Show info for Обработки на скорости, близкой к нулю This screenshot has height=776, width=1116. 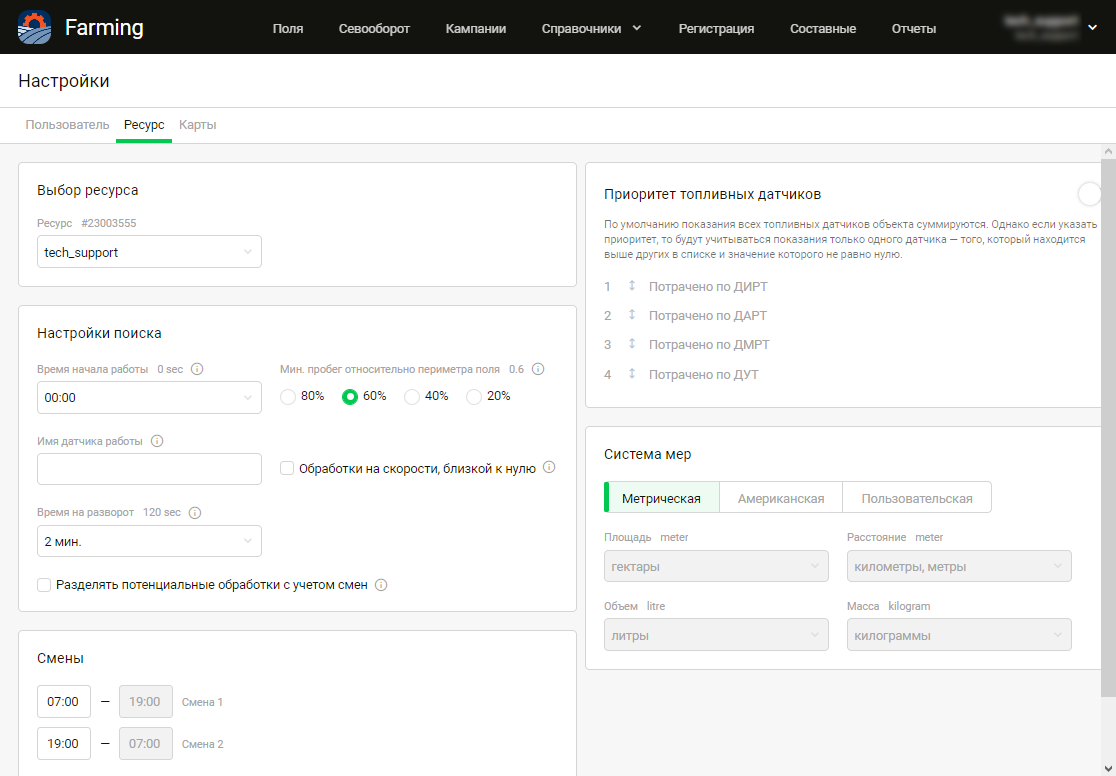[x=549, y=468]
